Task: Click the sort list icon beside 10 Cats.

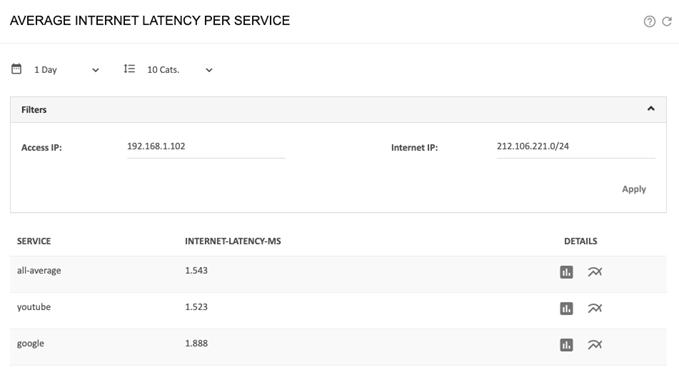Action: click(x=129, y=69)
